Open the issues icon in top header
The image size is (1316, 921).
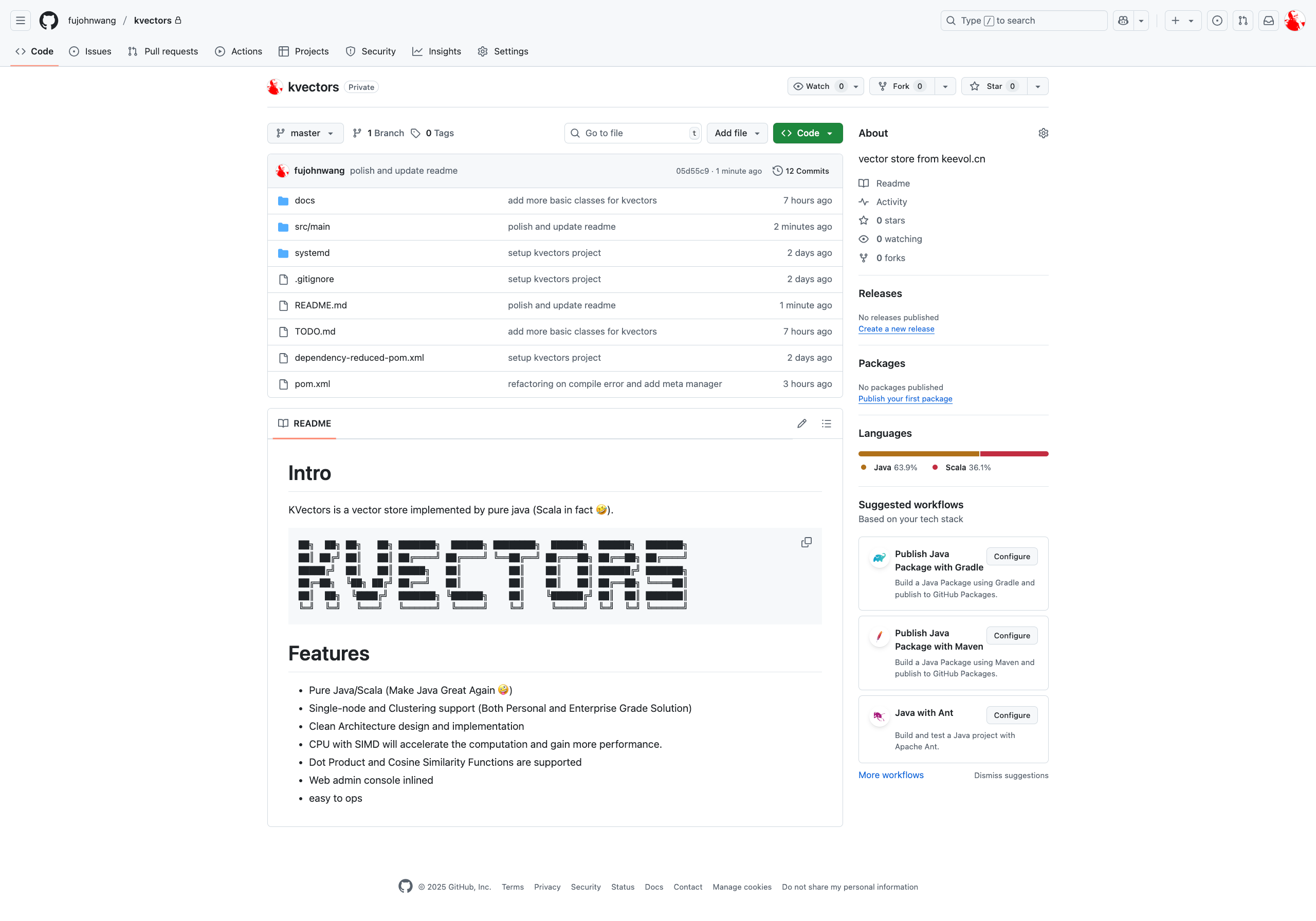pyautogui.click(x=1217, y=21)
